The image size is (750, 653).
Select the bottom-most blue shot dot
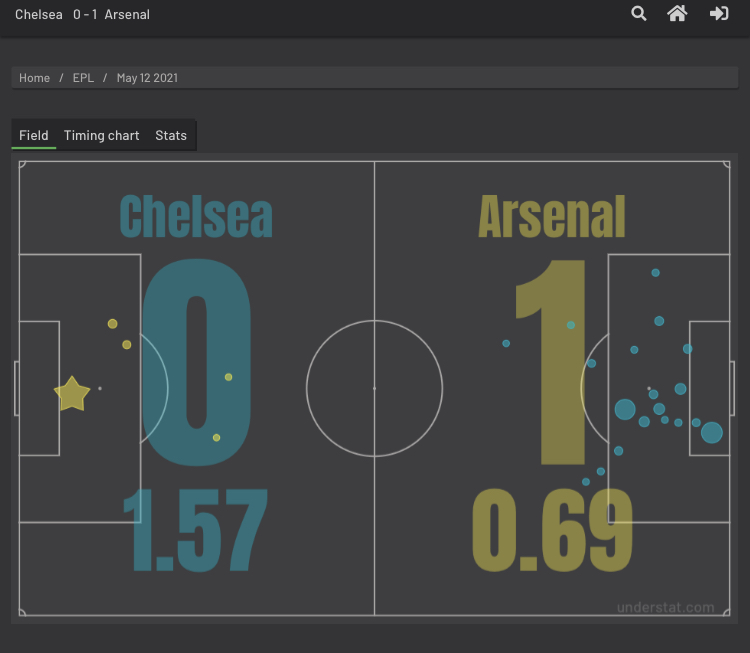(586, 482)
